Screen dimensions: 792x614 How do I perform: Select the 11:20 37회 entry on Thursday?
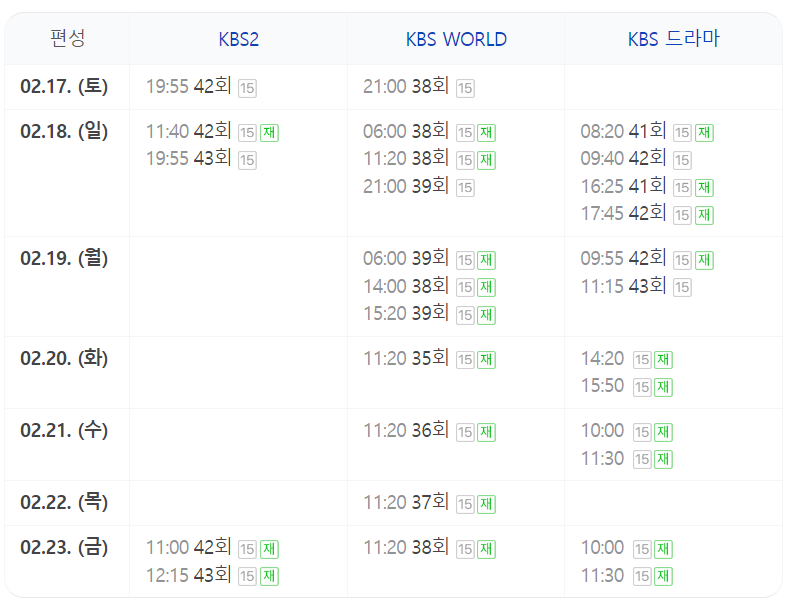(x=406, y=502)
